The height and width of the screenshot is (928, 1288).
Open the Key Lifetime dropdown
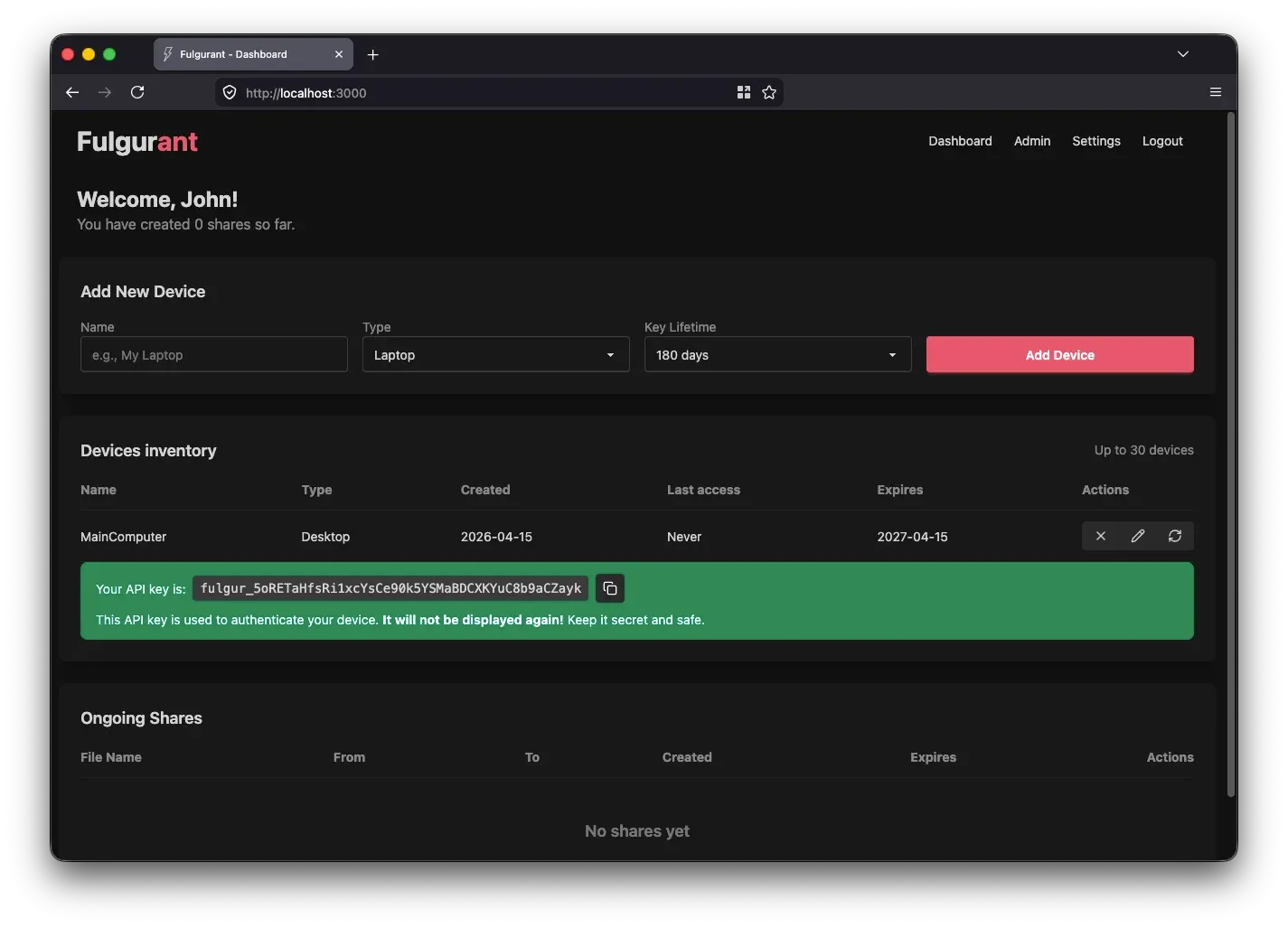point(776,354)
